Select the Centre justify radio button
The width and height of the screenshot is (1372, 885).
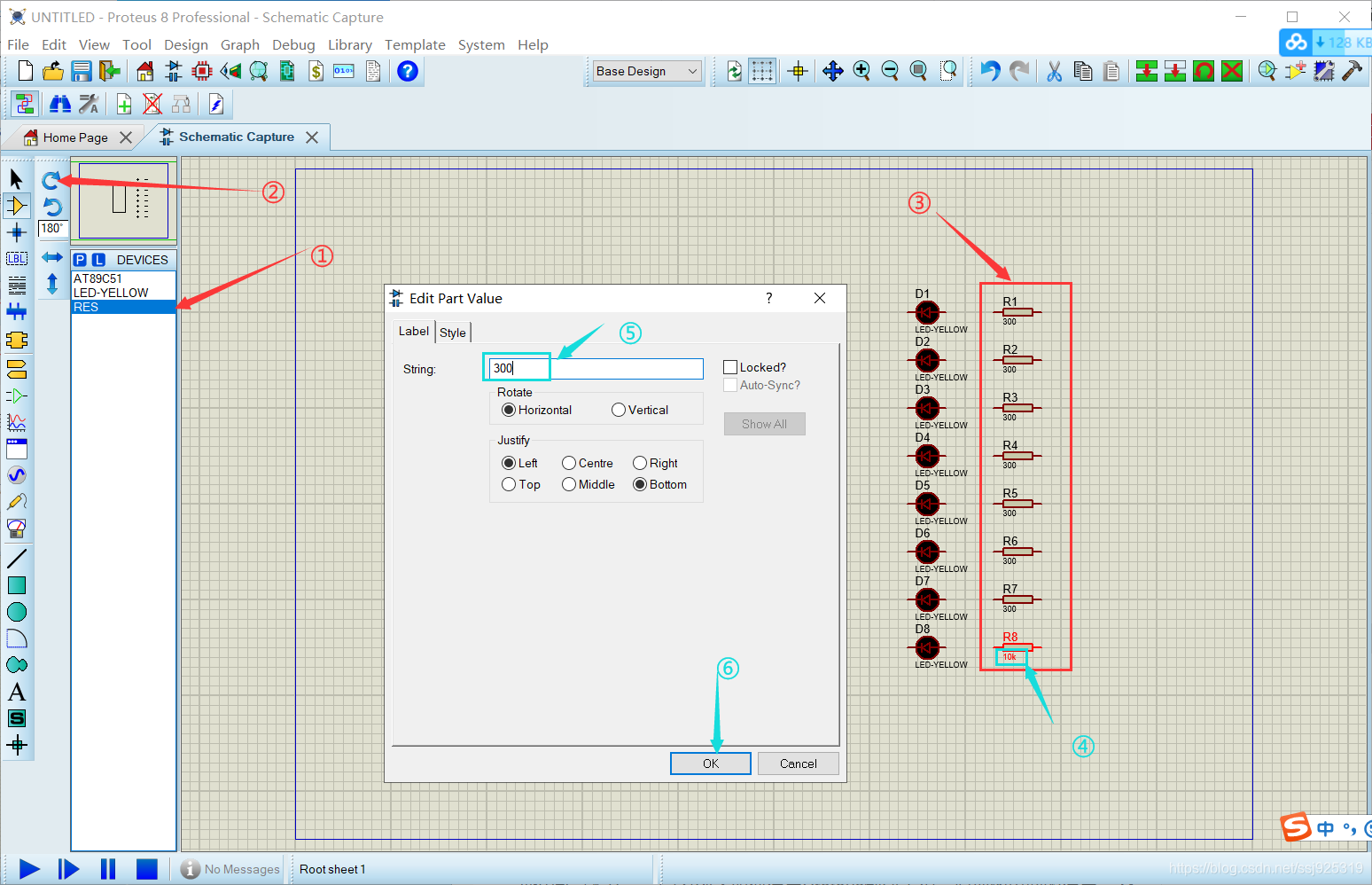pos(569,463)
